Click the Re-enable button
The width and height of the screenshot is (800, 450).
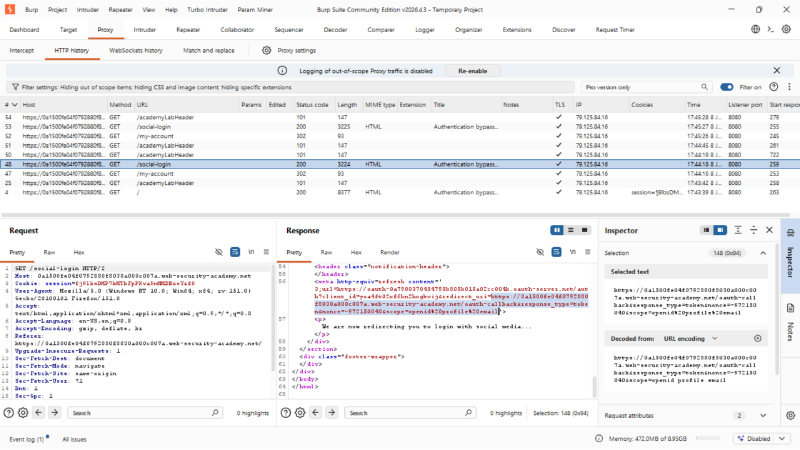tap(472, 70)
